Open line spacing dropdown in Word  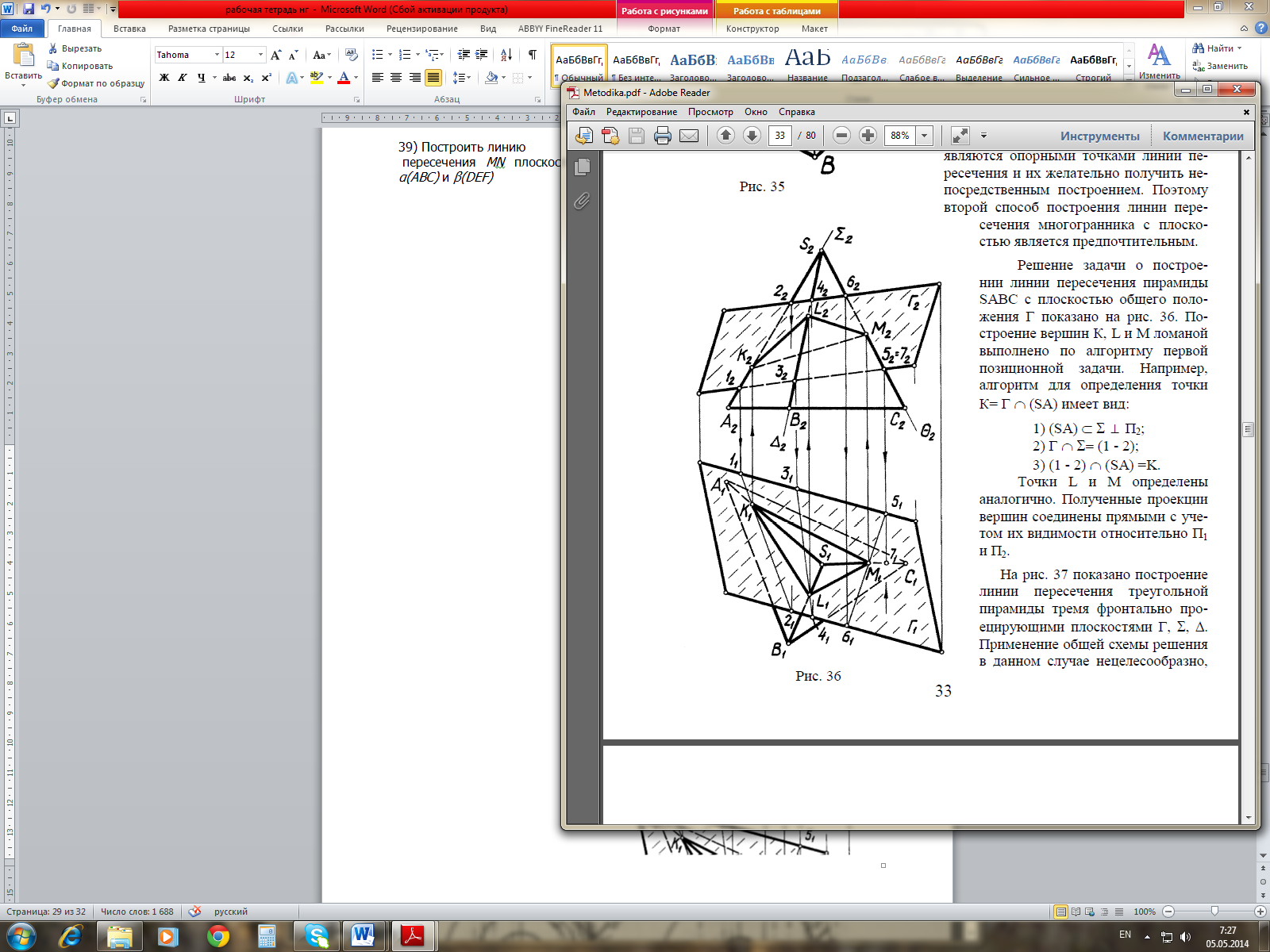tap(461, 78)
